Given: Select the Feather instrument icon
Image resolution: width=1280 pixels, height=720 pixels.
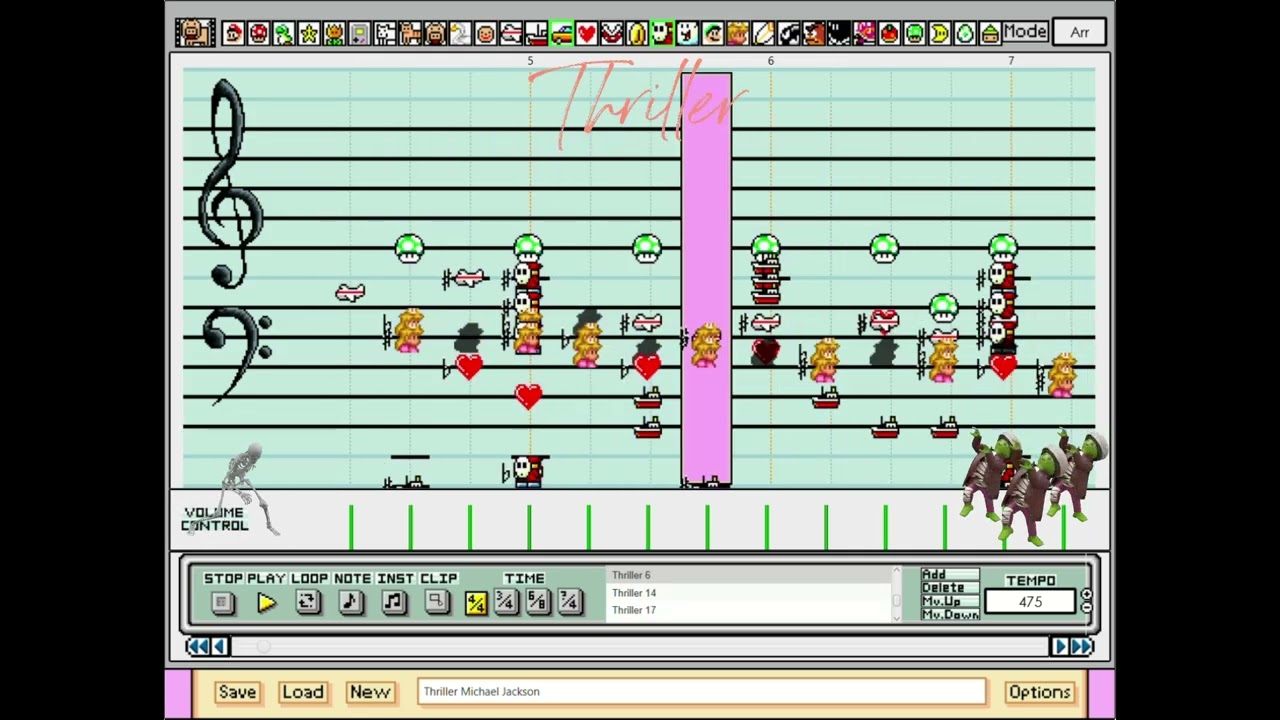Looking at the screenshot, I should coord(763,33).
